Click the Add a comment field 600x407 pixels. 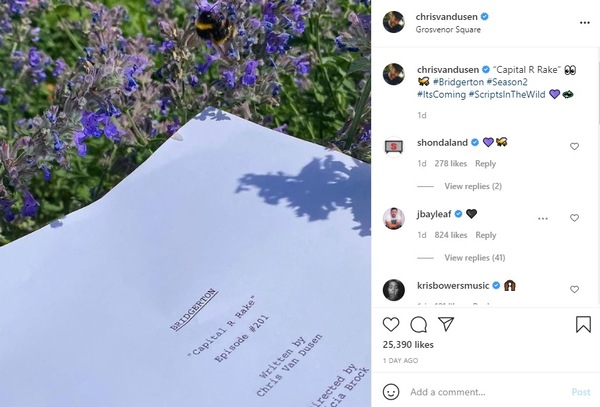click(x=488, y=392)
